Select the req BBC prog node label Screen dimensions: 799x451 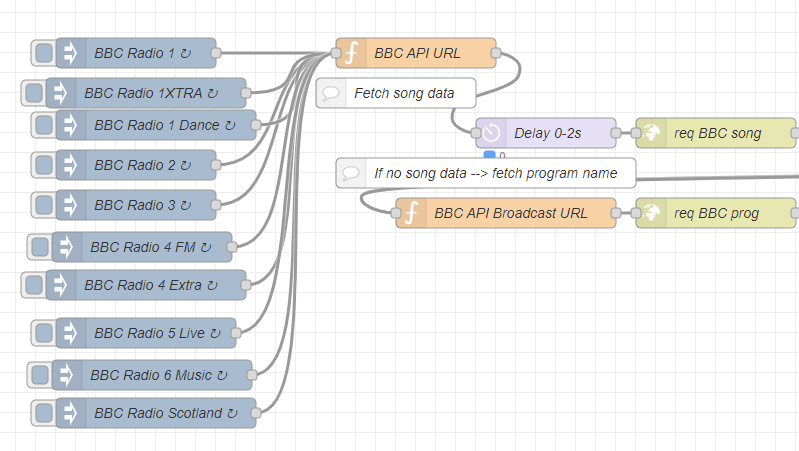pos(716,214)
